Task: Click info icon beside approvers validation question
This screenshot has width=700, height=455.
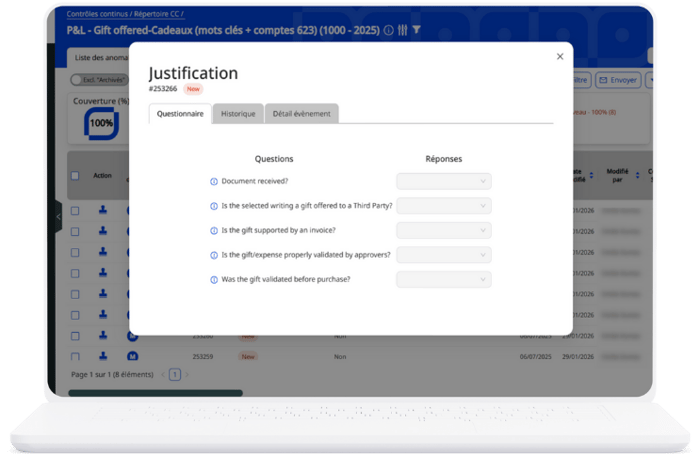Action: coord(214,255)
